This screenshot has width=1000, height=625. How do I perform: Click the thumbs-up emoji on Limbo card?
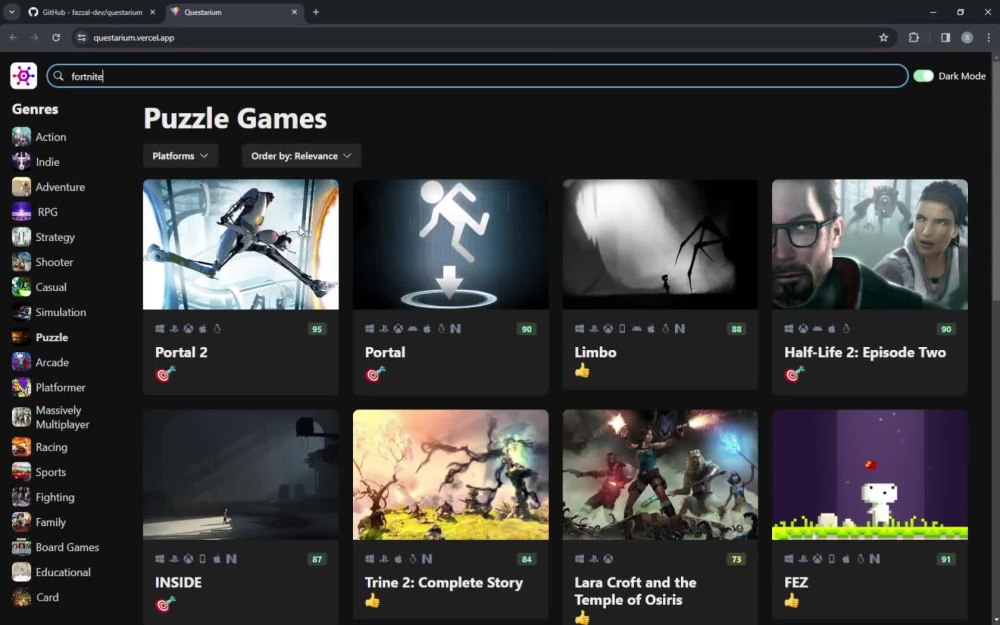click(x=582, y=371)
